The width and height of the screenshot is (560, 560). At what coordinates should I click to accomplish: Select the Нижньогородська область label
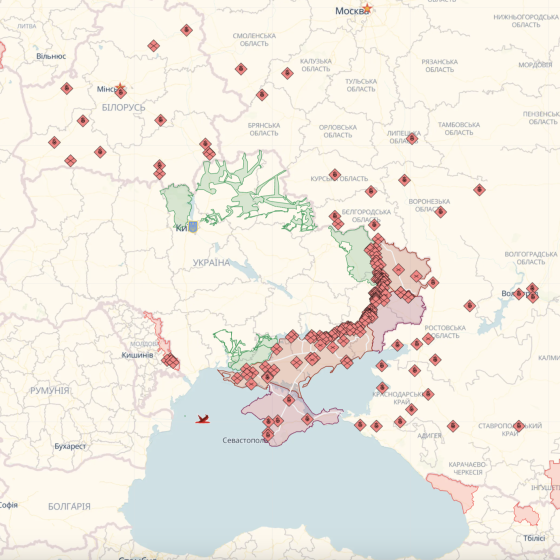coord(526,21)
